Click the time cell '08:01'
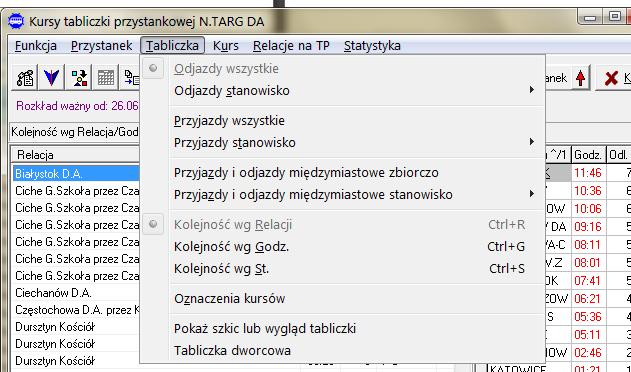The image size is (631, 372). [588, 263]
